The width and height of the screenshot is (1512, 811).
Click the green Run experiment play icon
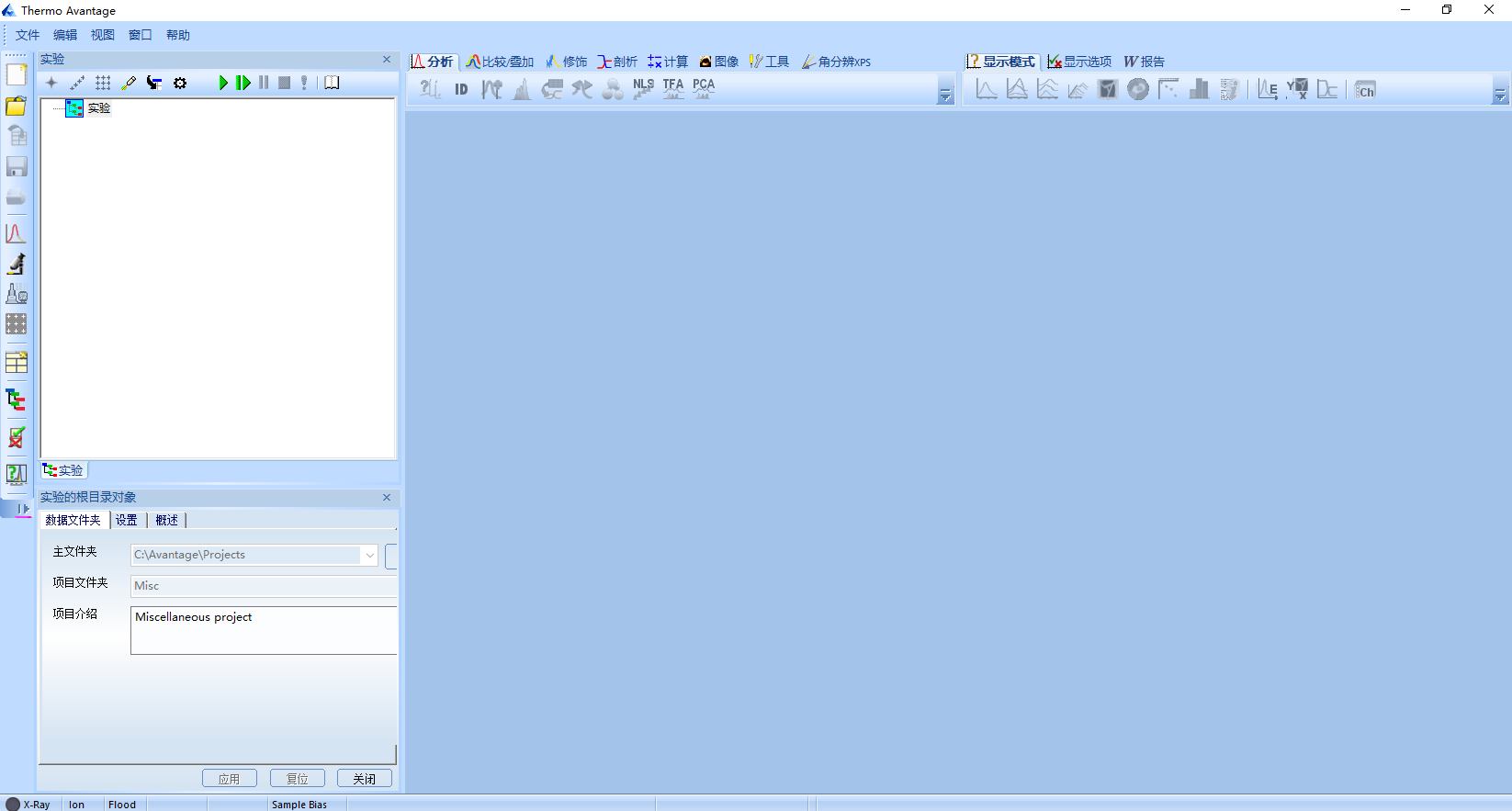[223, 83]
